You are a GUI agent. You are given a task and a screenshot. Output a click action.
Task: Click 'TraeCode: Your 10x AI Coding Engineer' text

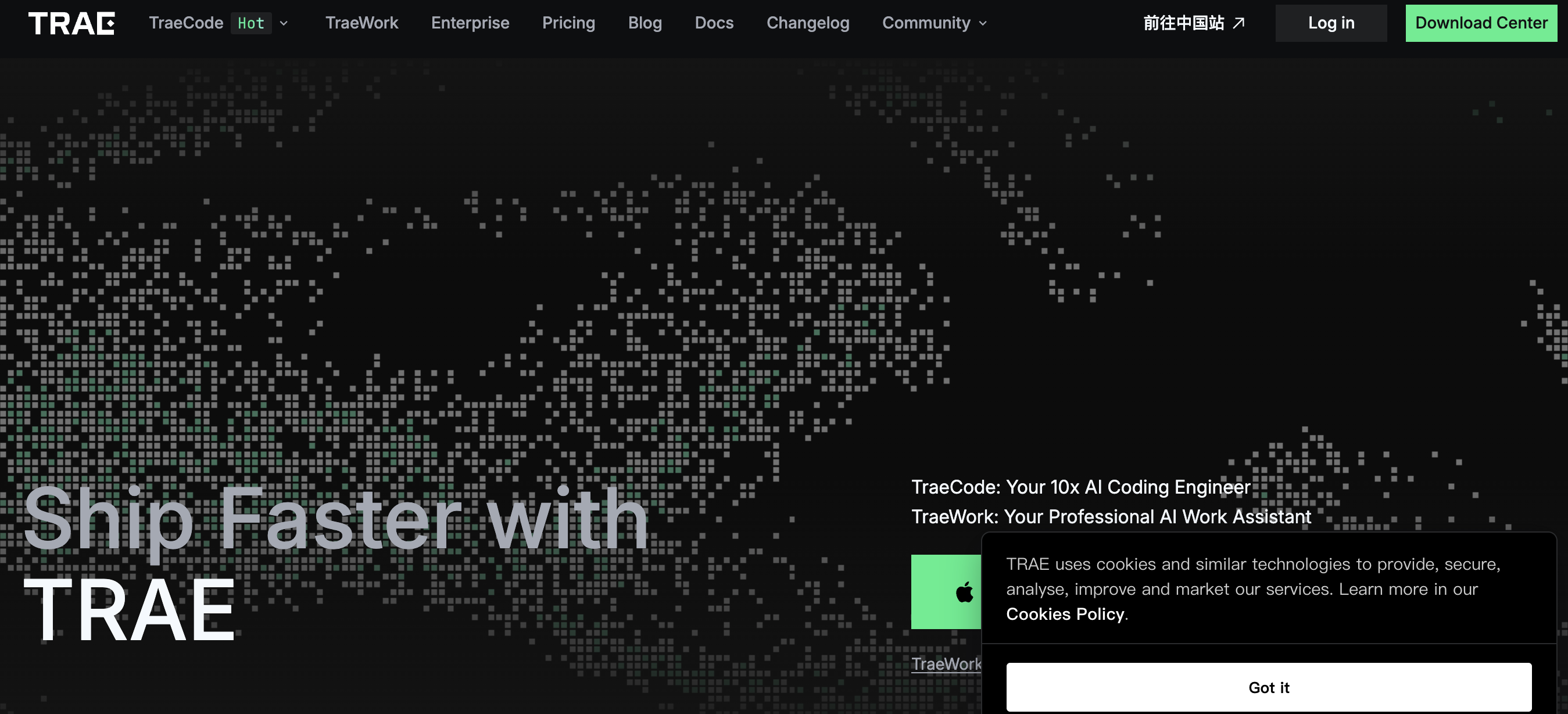coord(1080,487)
